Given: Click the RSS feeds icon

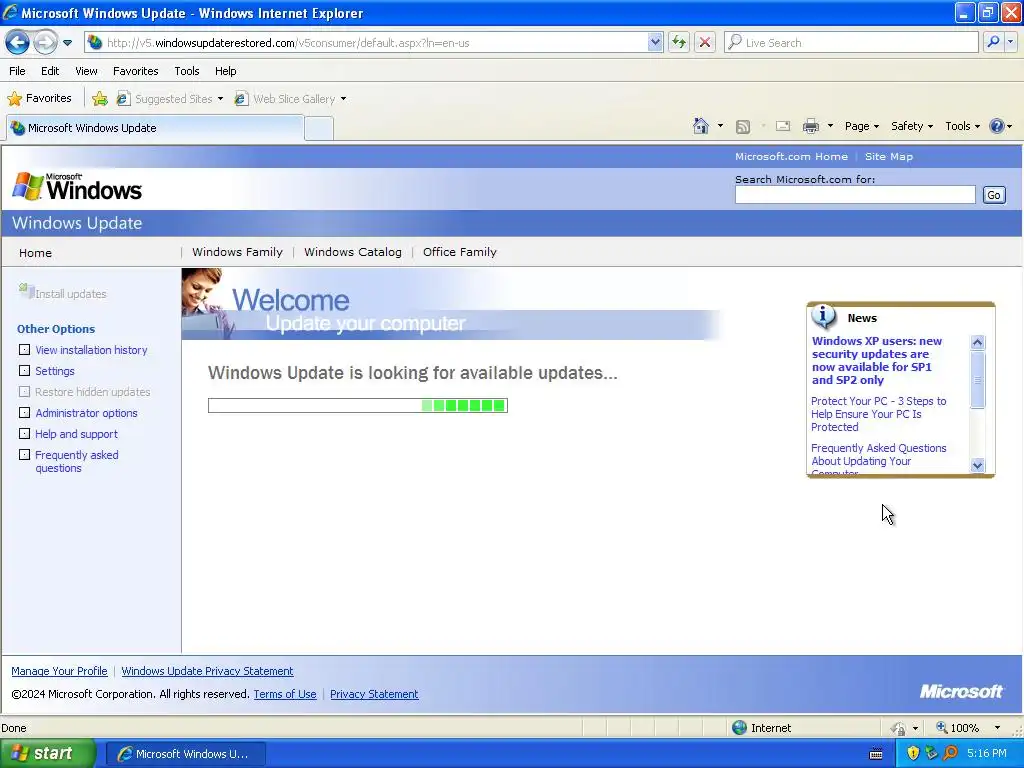Looking at the screenshot, I should [x=743, y=127].
